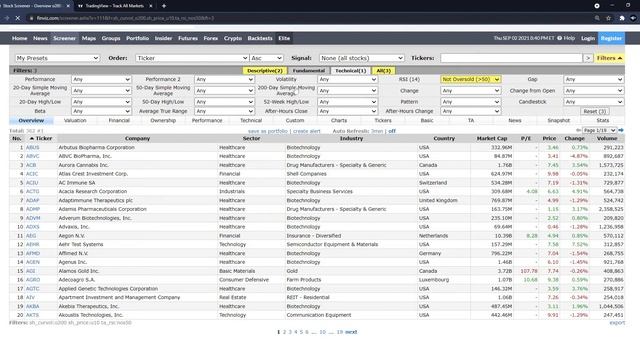640x360 pixels.
Task: Open the RSI (14) filter dropdown
Action: (x=471, y=79)
